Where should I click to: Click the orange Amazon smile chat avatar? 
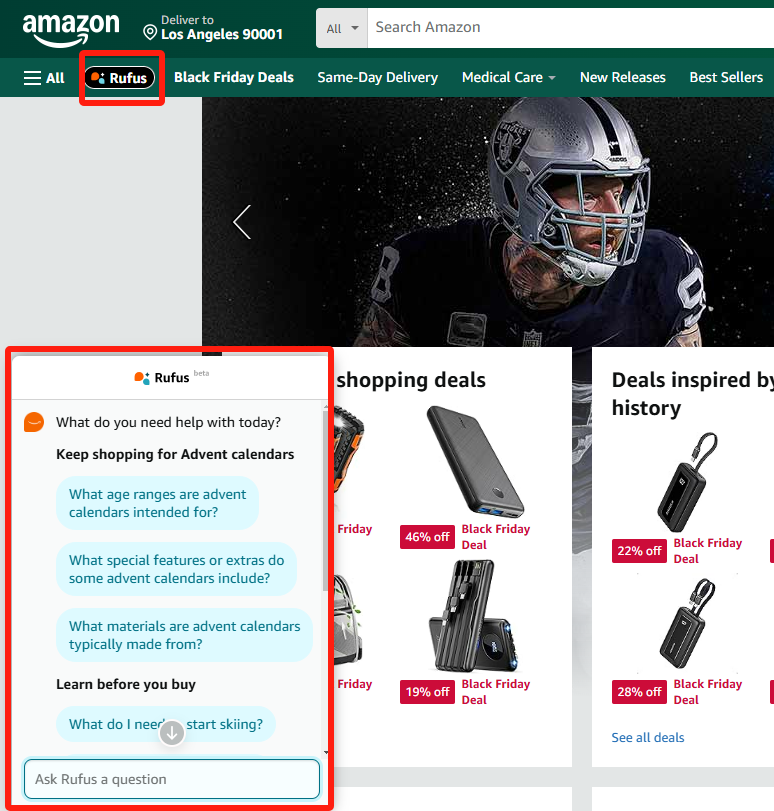(x=34, y=422)
